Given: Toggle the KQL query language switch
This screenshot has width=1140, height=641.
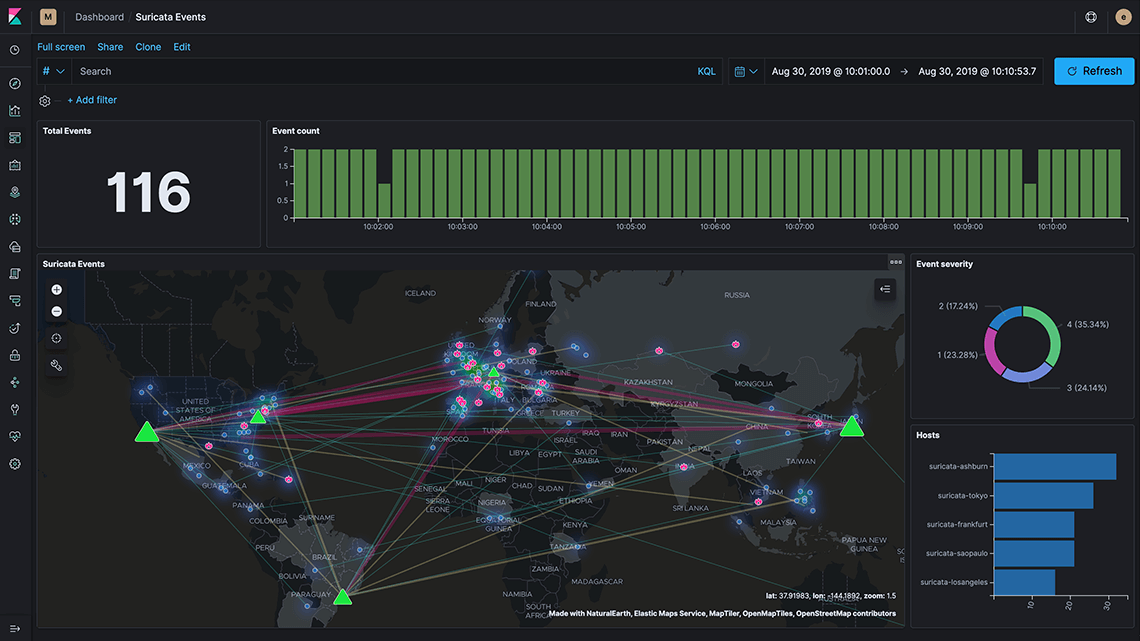Looking at the screenshot, I should point(706,71).
